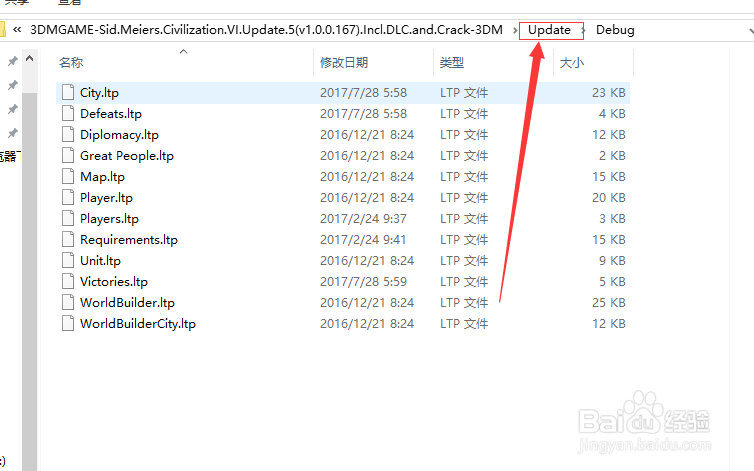Click the Map.ltp file icon

[x=68, y=177]
